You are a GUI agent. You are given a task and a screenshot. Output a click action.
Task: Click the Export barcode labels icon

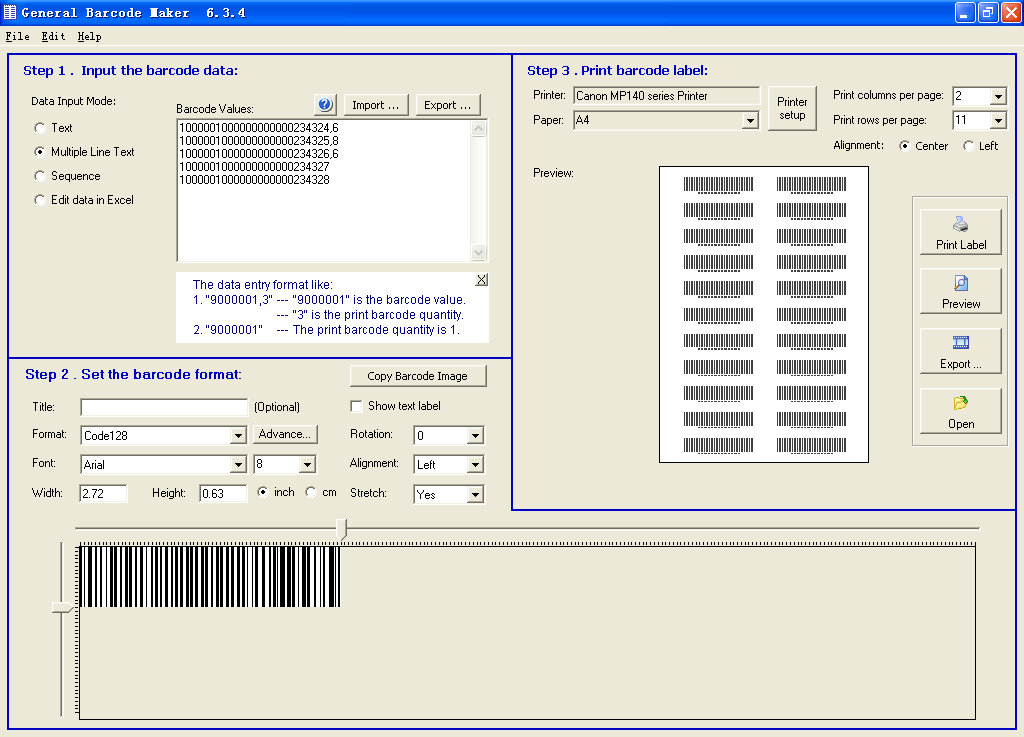point(959,344)
